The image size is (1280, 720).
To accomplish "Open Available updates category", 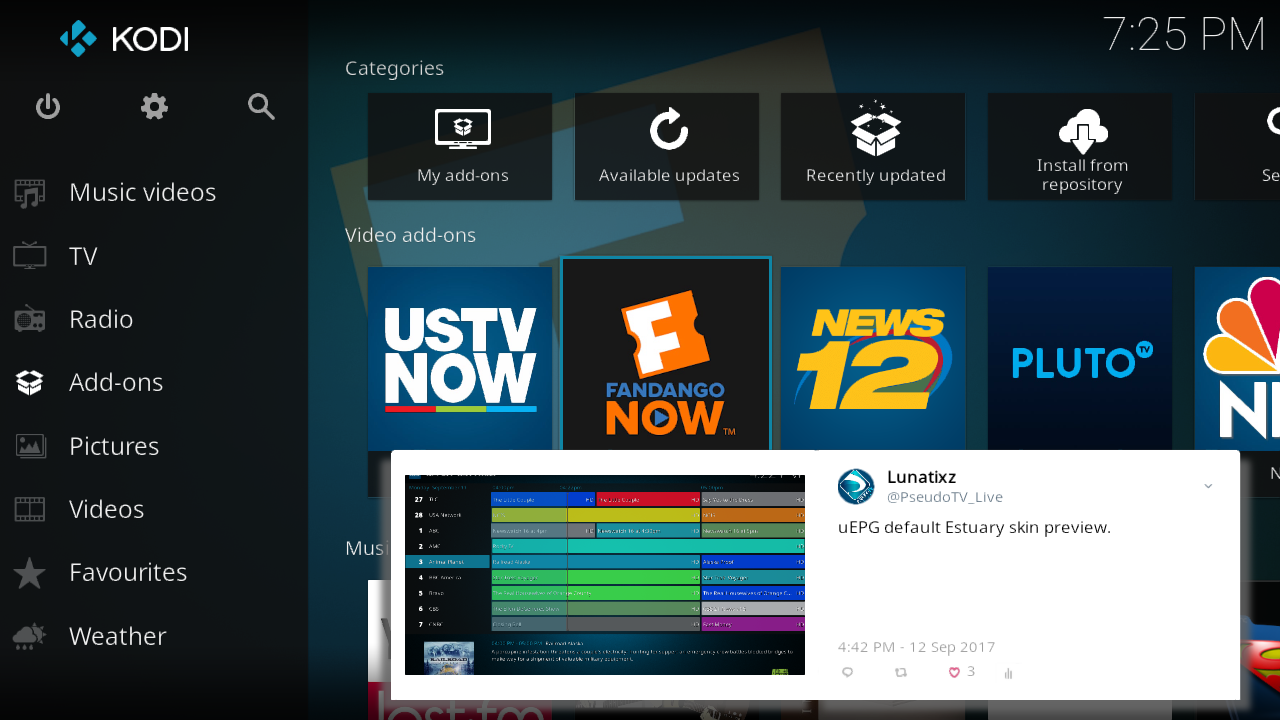I will [x=667, y=147].
